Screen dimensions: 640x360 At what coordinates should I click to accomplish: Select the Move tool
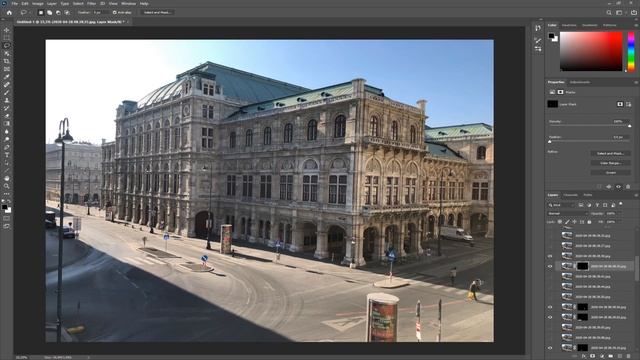coord(7,30)
